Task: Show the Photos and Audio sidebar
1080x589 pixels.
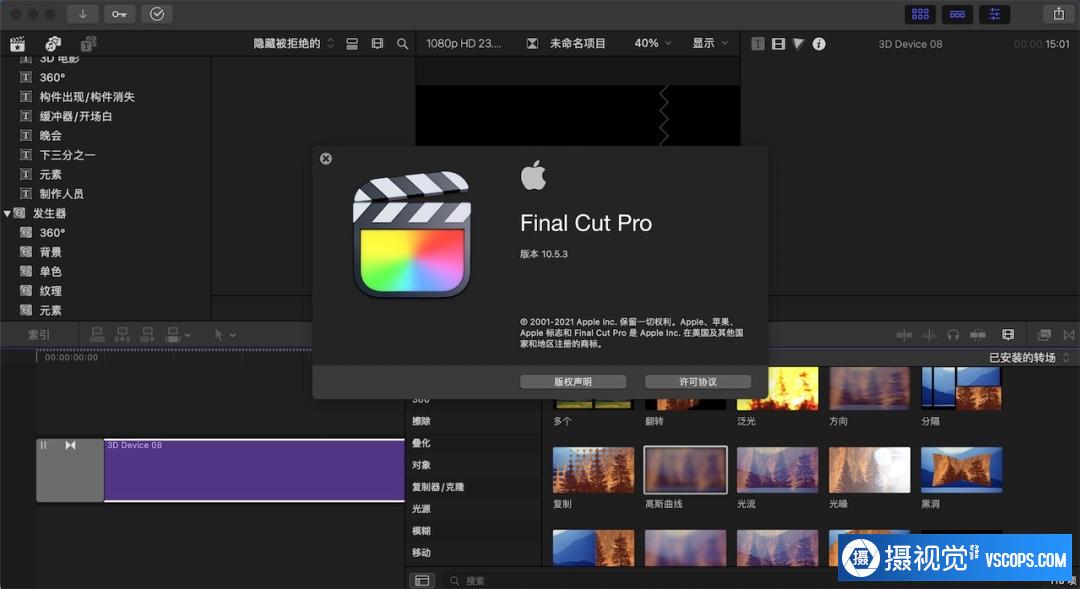Action: [x=53, y=43]
